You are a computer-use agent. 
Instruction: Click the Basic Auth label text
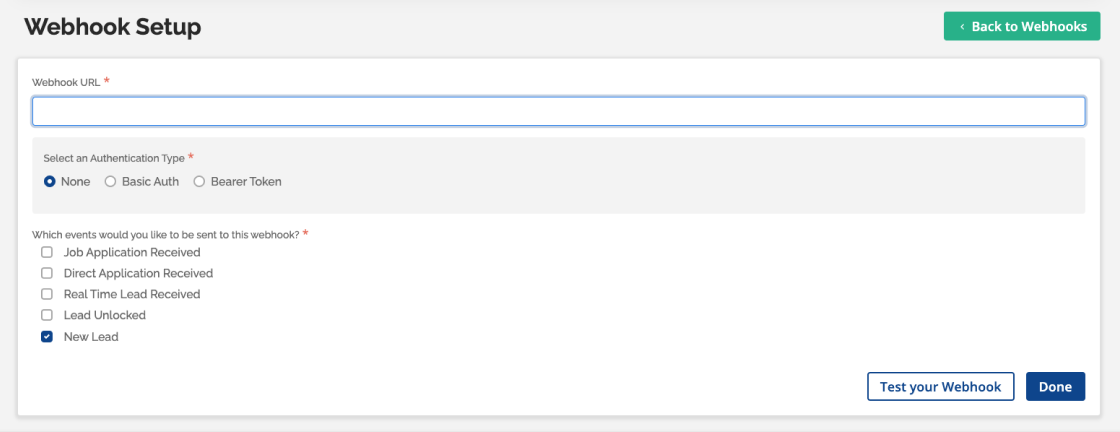coord(150,182)
